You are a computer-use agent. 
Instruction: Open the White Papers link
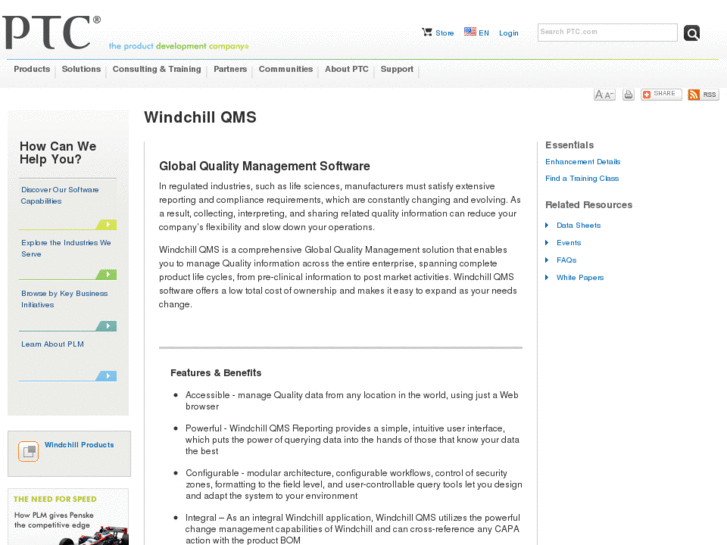point(580,277)
